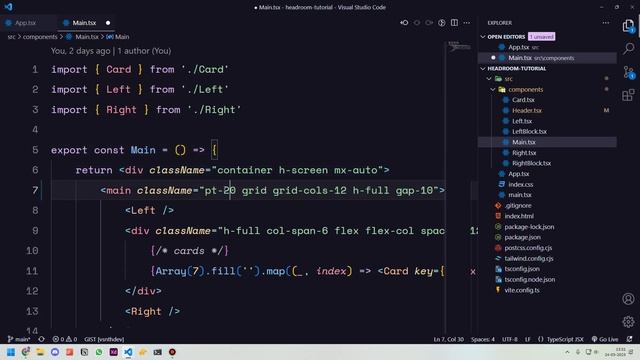Open the Accounts icon
The image size is (640, 360).
click(x=629, y=299)
